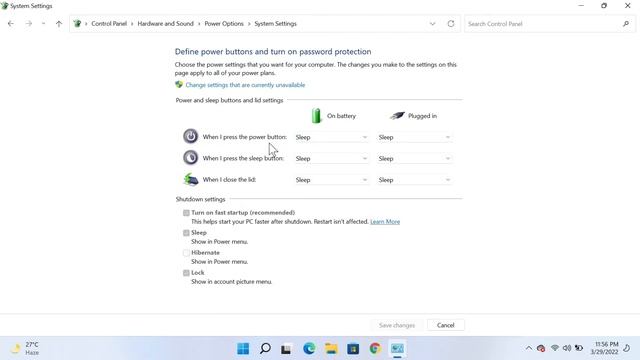Click the 'When I press the sleep button:' label

[x=243, y=158]
